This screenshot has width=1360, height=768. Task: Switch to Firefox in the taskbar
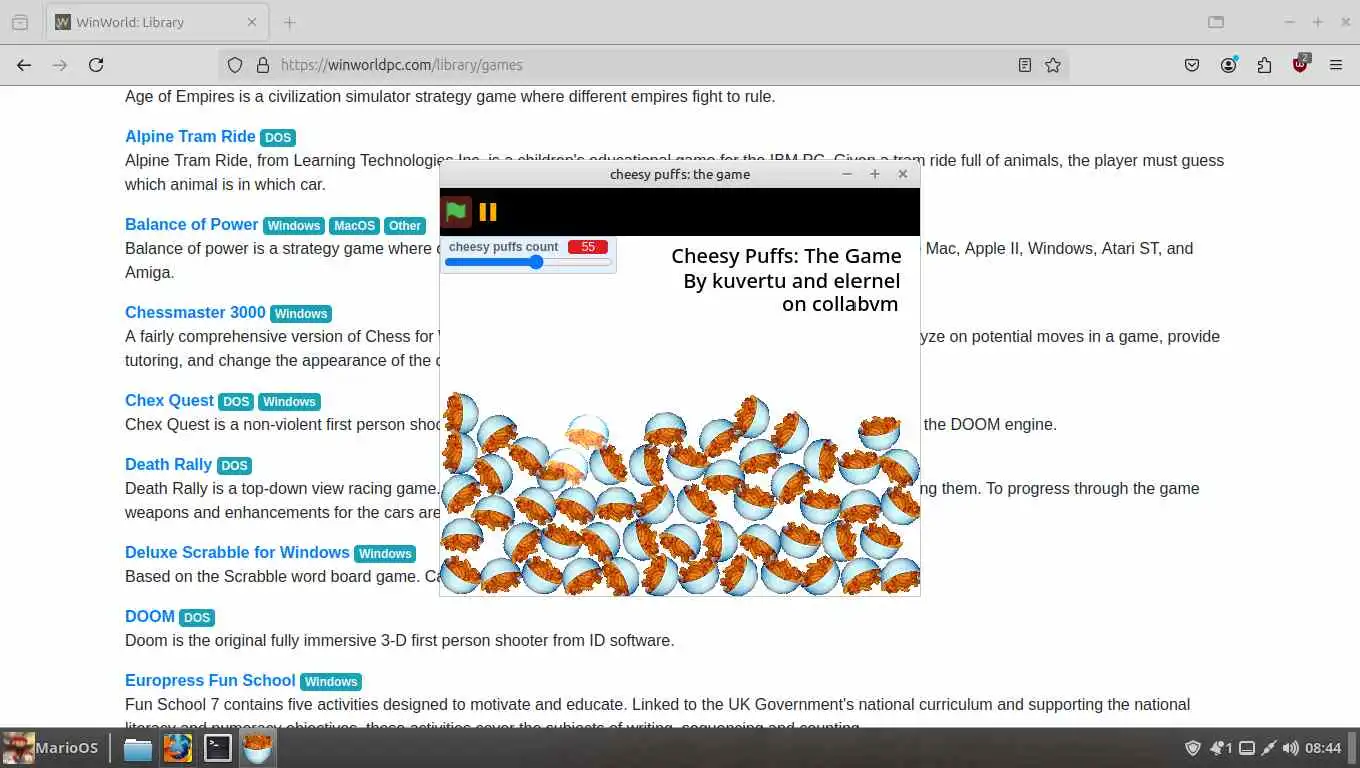178,748
